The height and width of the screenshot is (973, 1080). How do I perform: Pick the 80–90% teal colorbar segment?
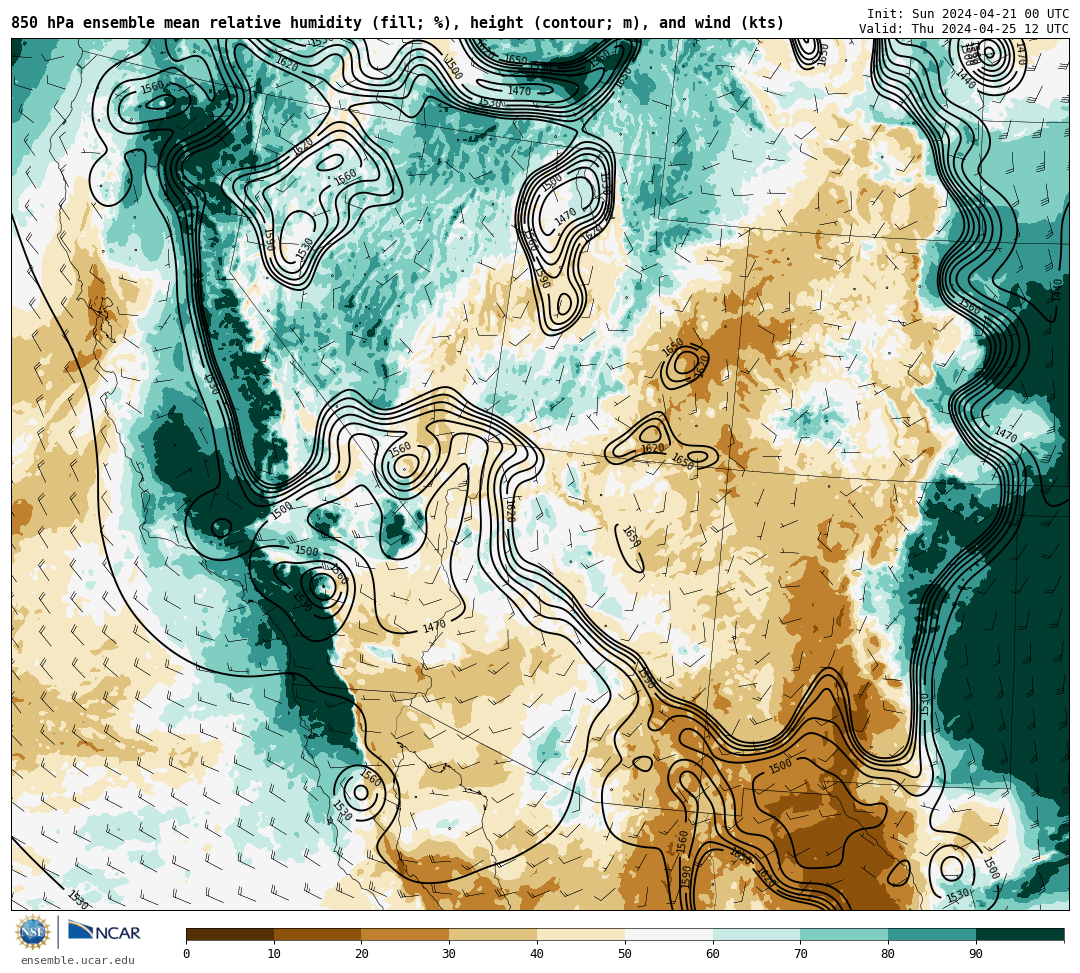click(932, 934)
